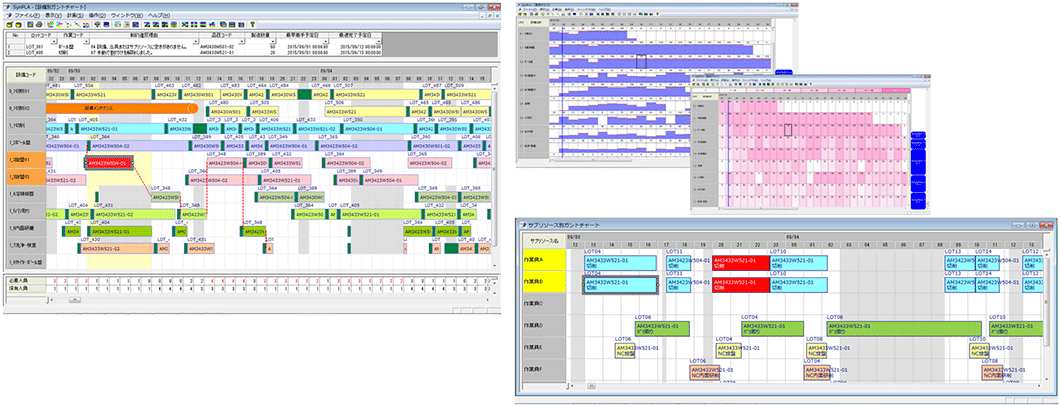Select the red AM3423W504-01 Gantt bar
The image size is (1060, 406).
coord(108,162)
